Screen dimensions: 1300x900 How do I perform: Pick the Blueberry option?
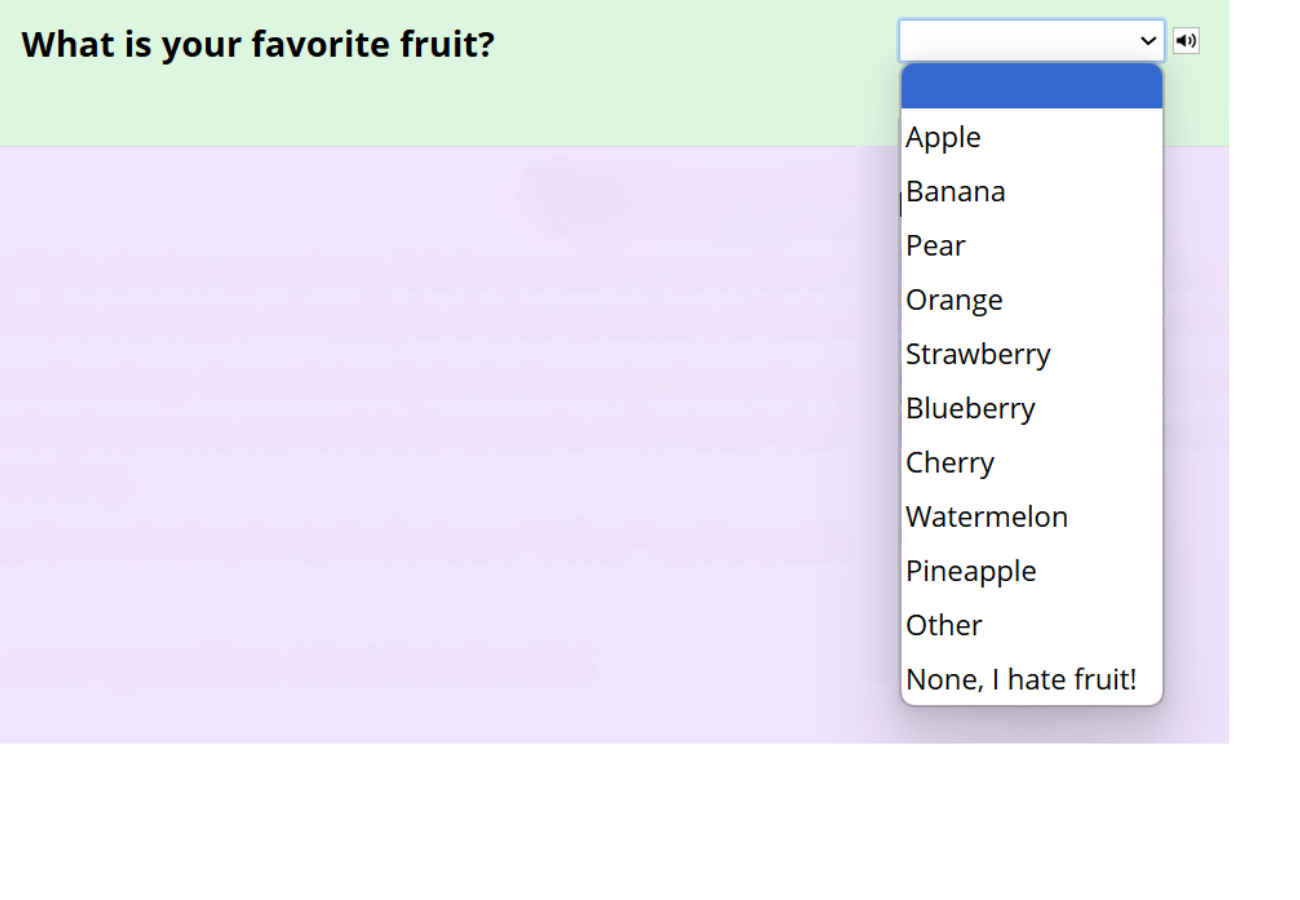1031,408
